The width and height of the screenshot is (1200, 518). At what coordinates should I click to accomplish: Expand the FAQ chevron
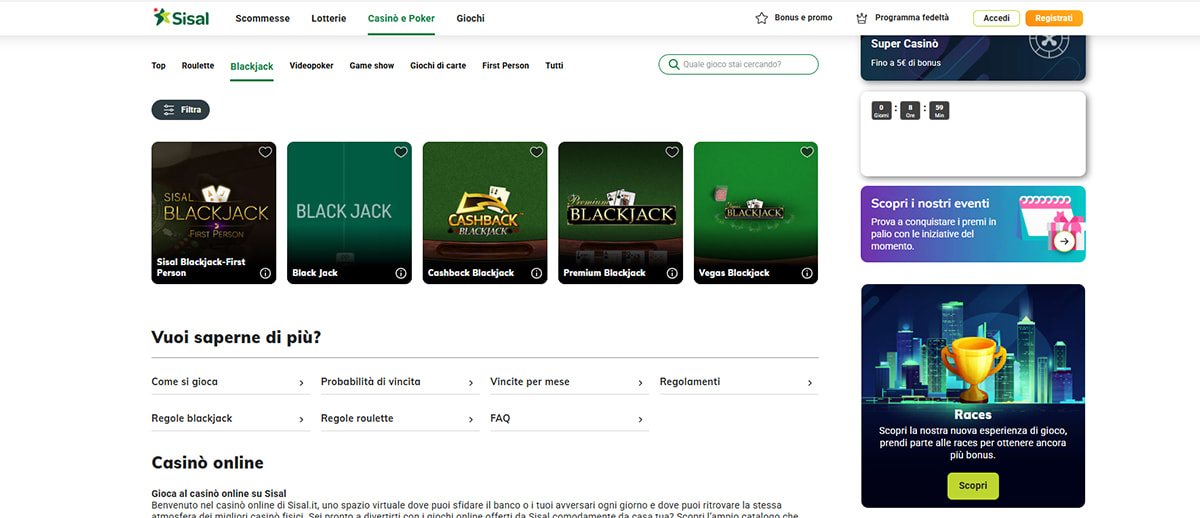pyautogui.click(x=640, y=420)
